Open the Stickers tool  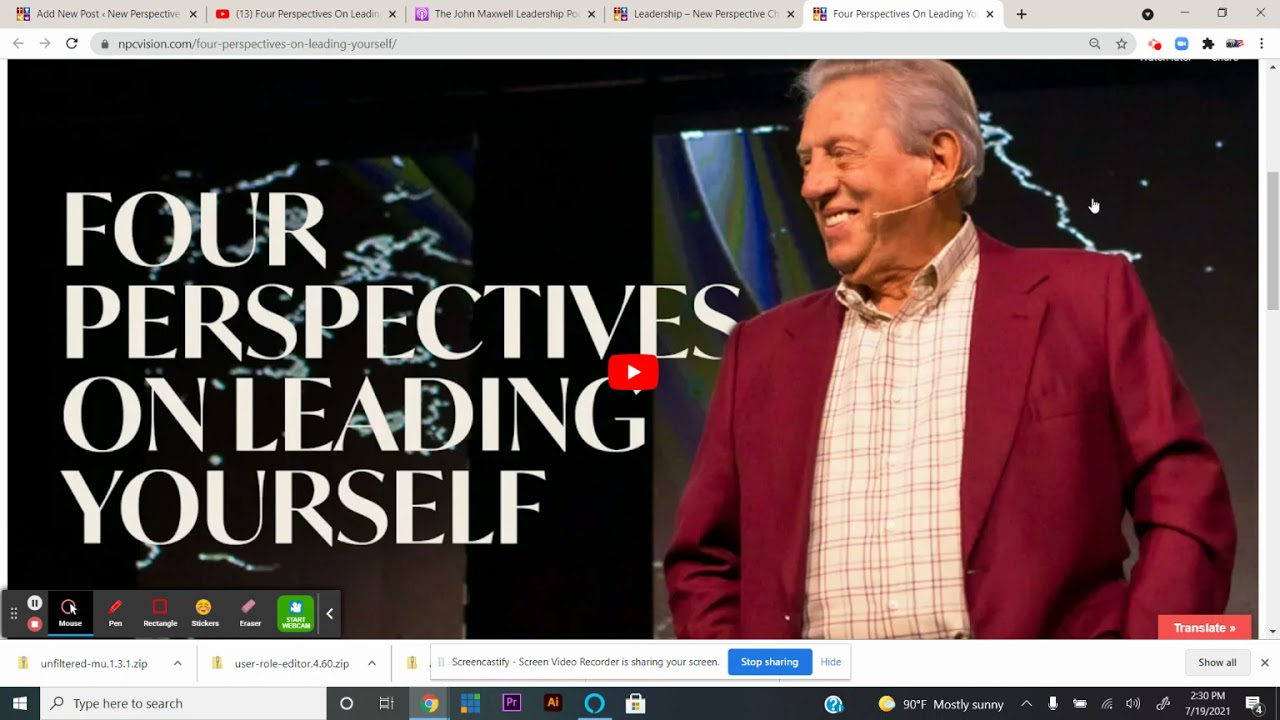click(204, 613)
